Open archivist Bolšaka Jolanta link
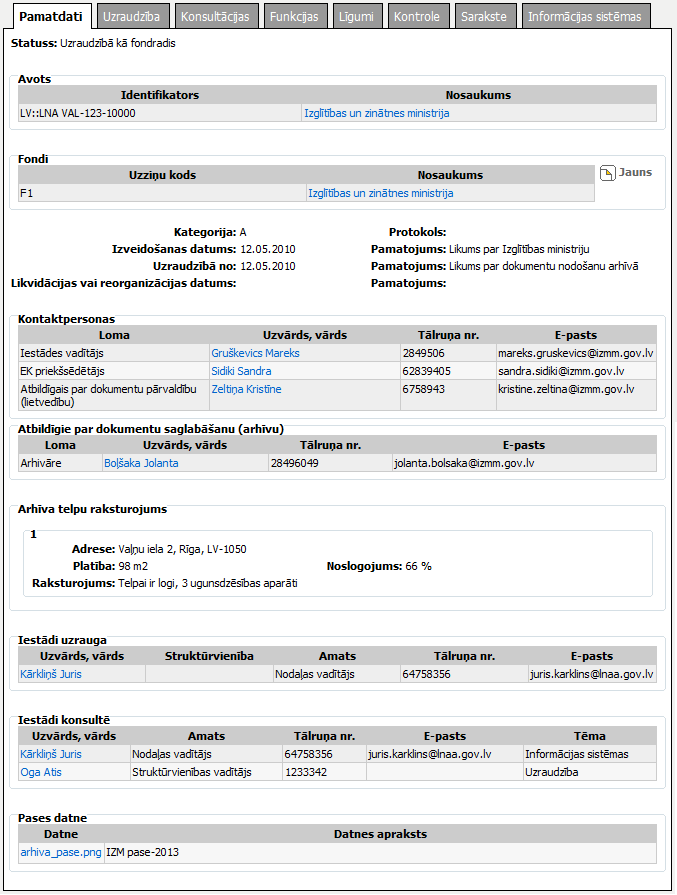This screenshot has height=895, width=677. (x=143, y=463)
